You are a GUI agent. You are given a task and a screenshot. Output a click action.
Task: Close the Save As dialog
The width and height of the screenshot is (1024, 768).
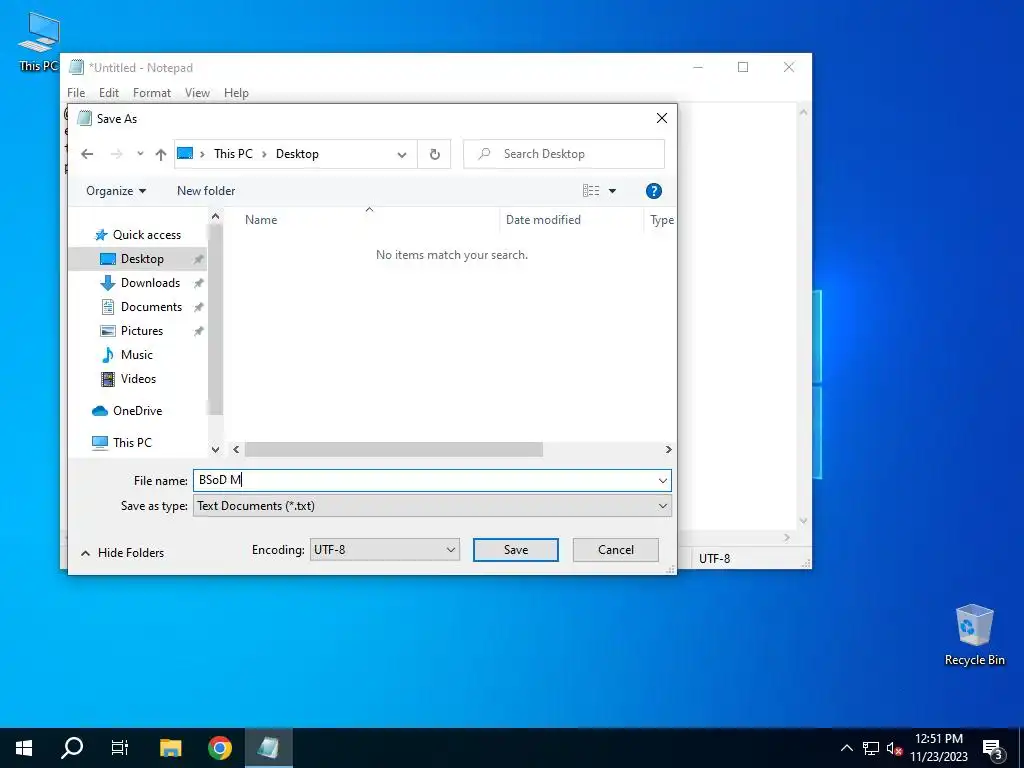click(x=662, y=118)
